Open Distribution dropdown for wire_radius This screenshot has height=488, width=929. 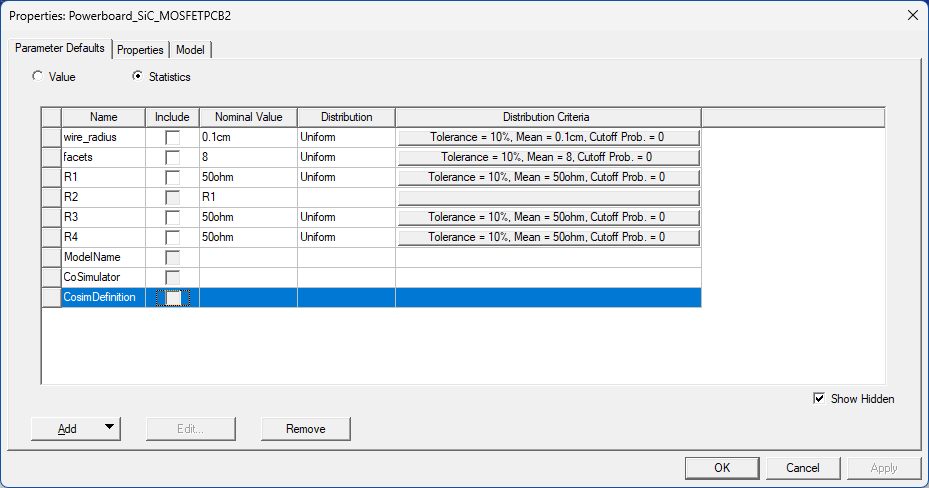pos(347,137)
